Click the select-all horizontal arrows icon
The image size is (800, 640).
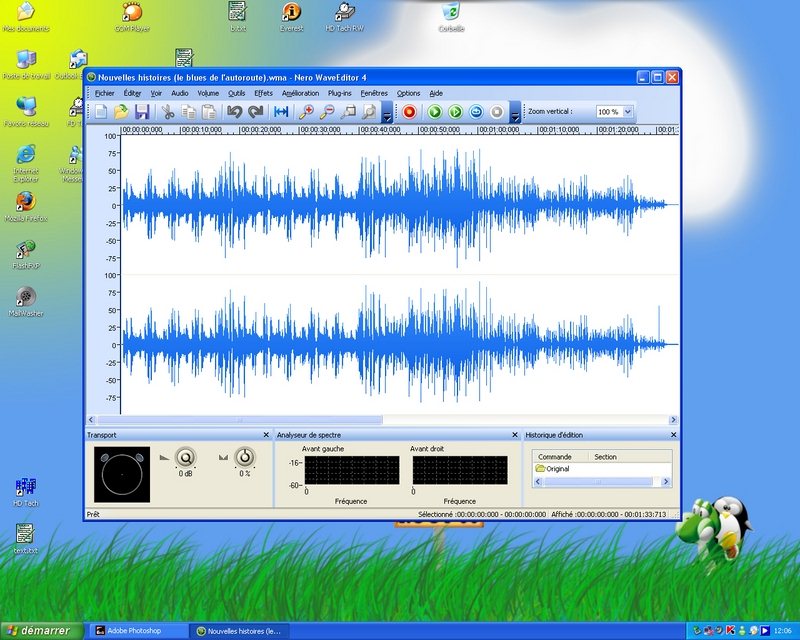point(281,112)
